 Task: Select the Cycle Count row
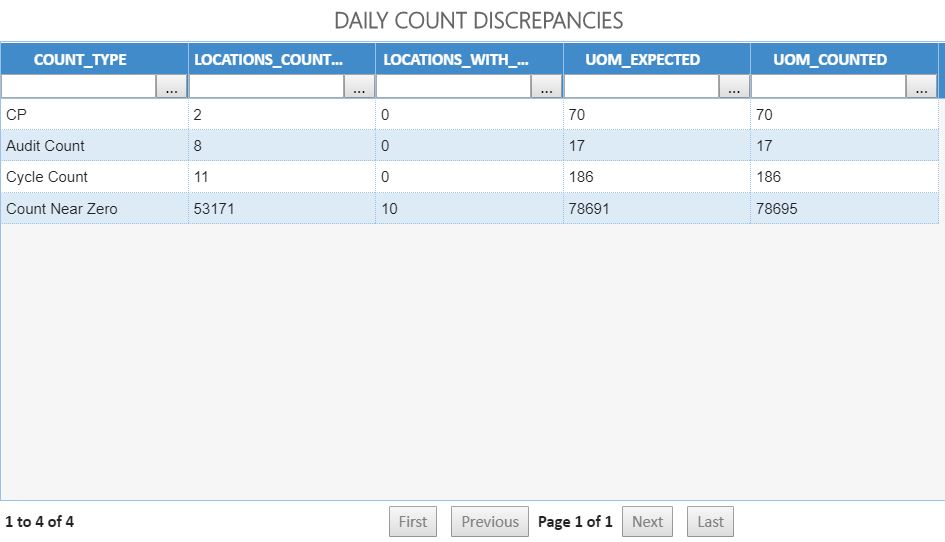47,177
